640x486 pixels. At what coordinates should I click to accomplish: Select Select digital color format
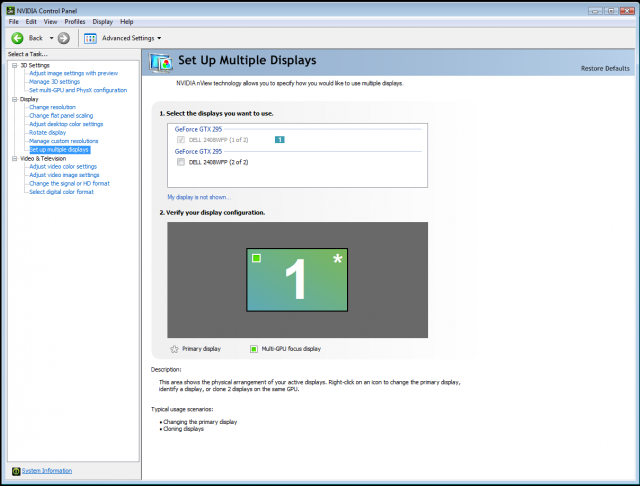pos(61,192)
